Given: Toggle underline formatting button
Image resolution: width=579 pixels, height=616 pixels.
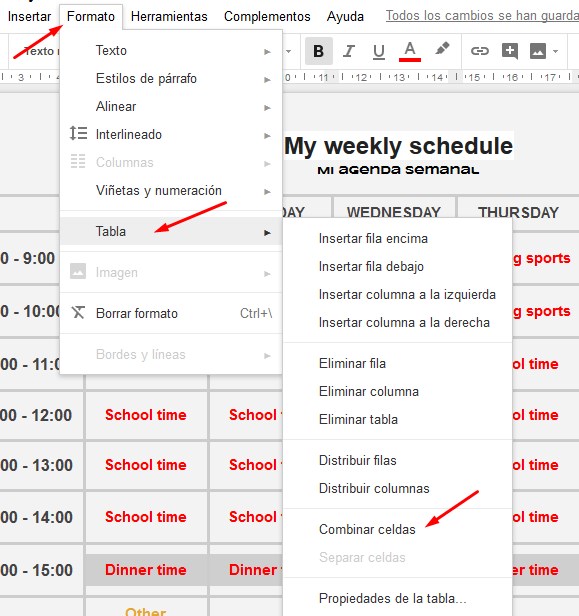Looking at the screenshot, I should click(379, 51).
